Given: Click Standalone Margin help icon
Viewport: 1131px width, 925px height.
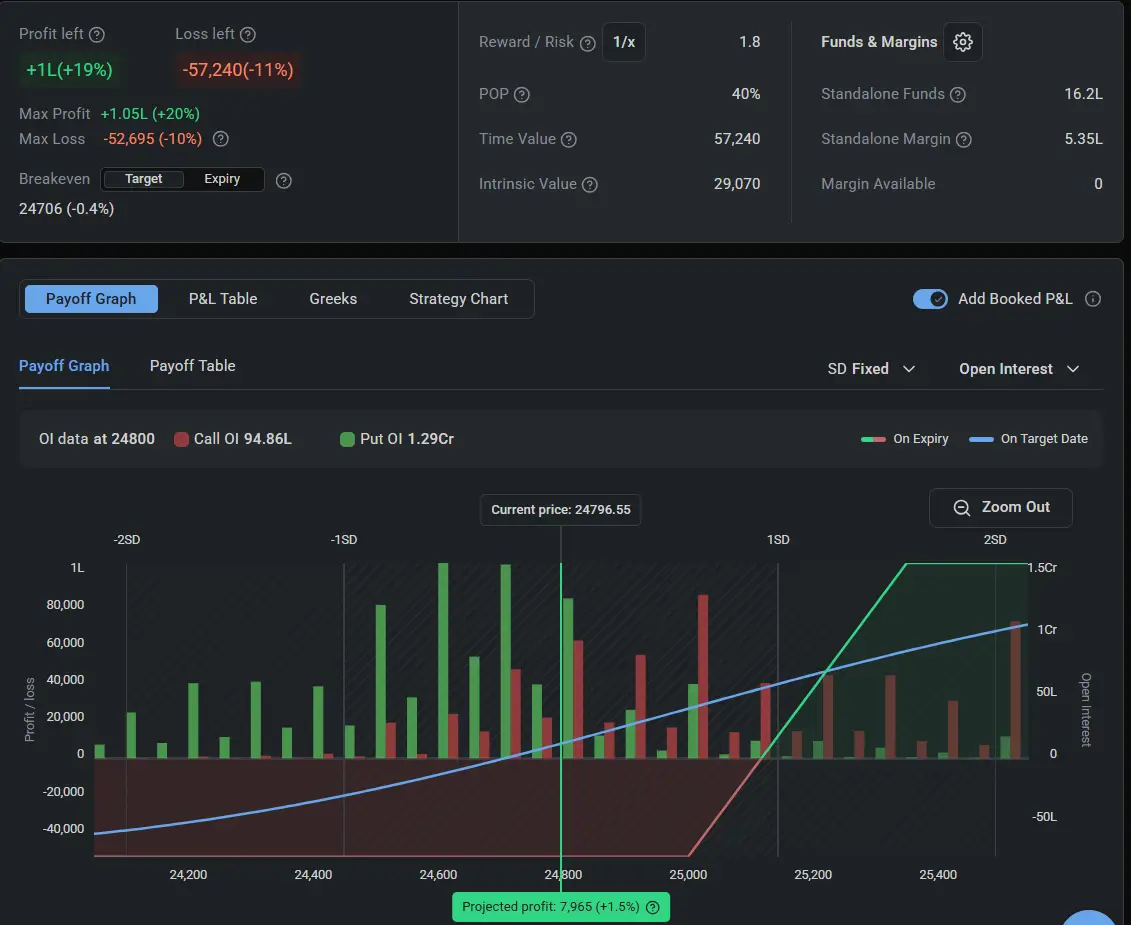Looking at the screenshot, I should pos(964,140).
